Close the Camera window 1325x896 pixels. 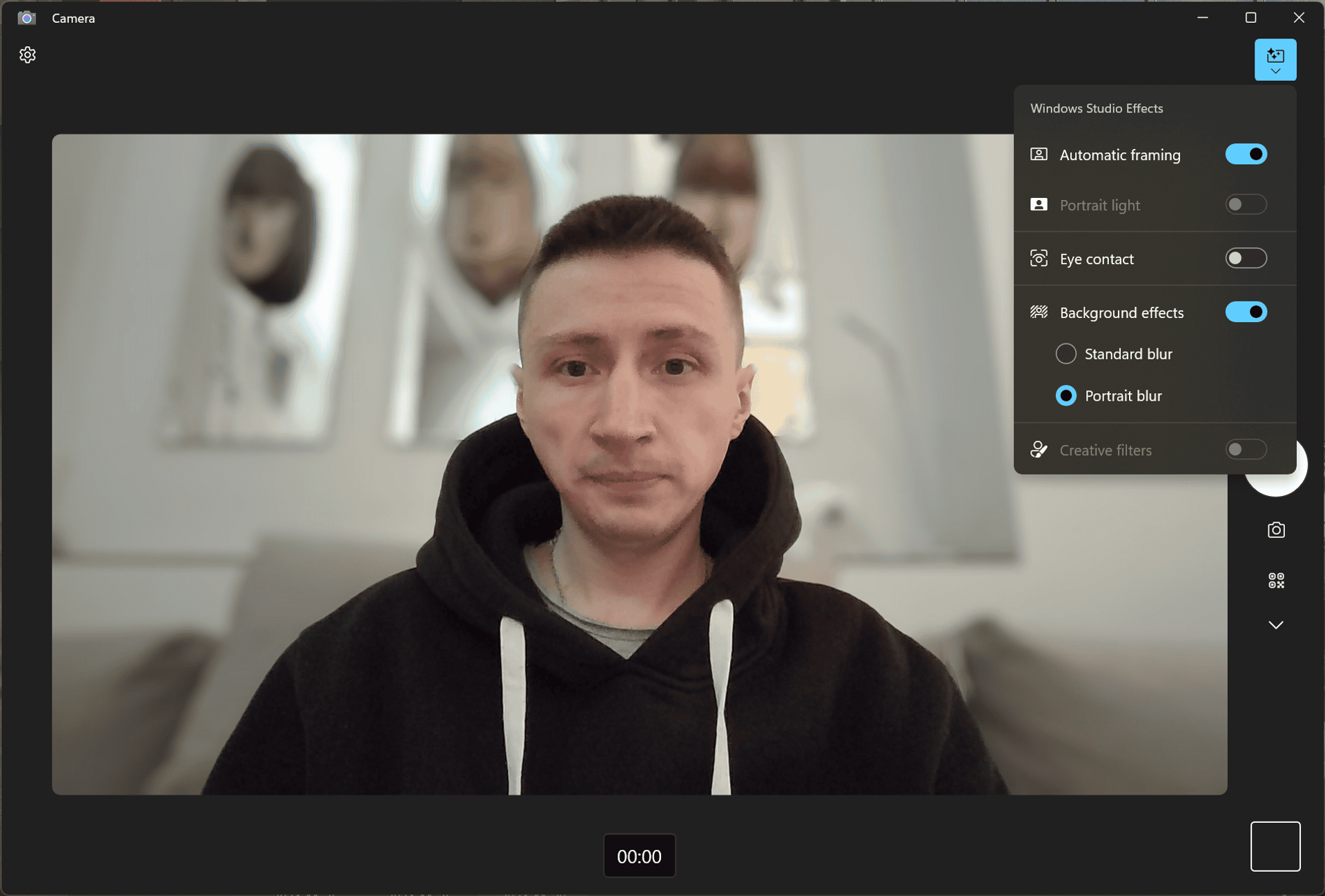tap(1298, 17)
